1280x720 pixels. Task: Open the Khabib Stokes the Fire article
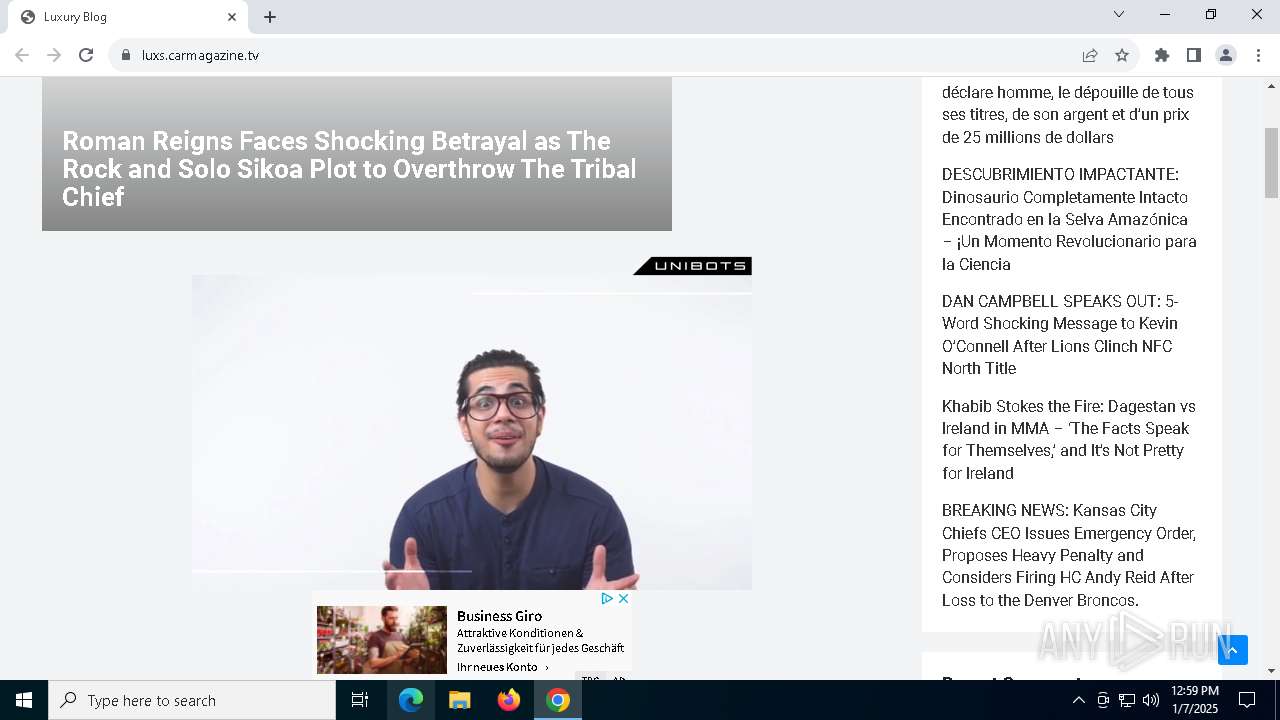(1068, 440)
